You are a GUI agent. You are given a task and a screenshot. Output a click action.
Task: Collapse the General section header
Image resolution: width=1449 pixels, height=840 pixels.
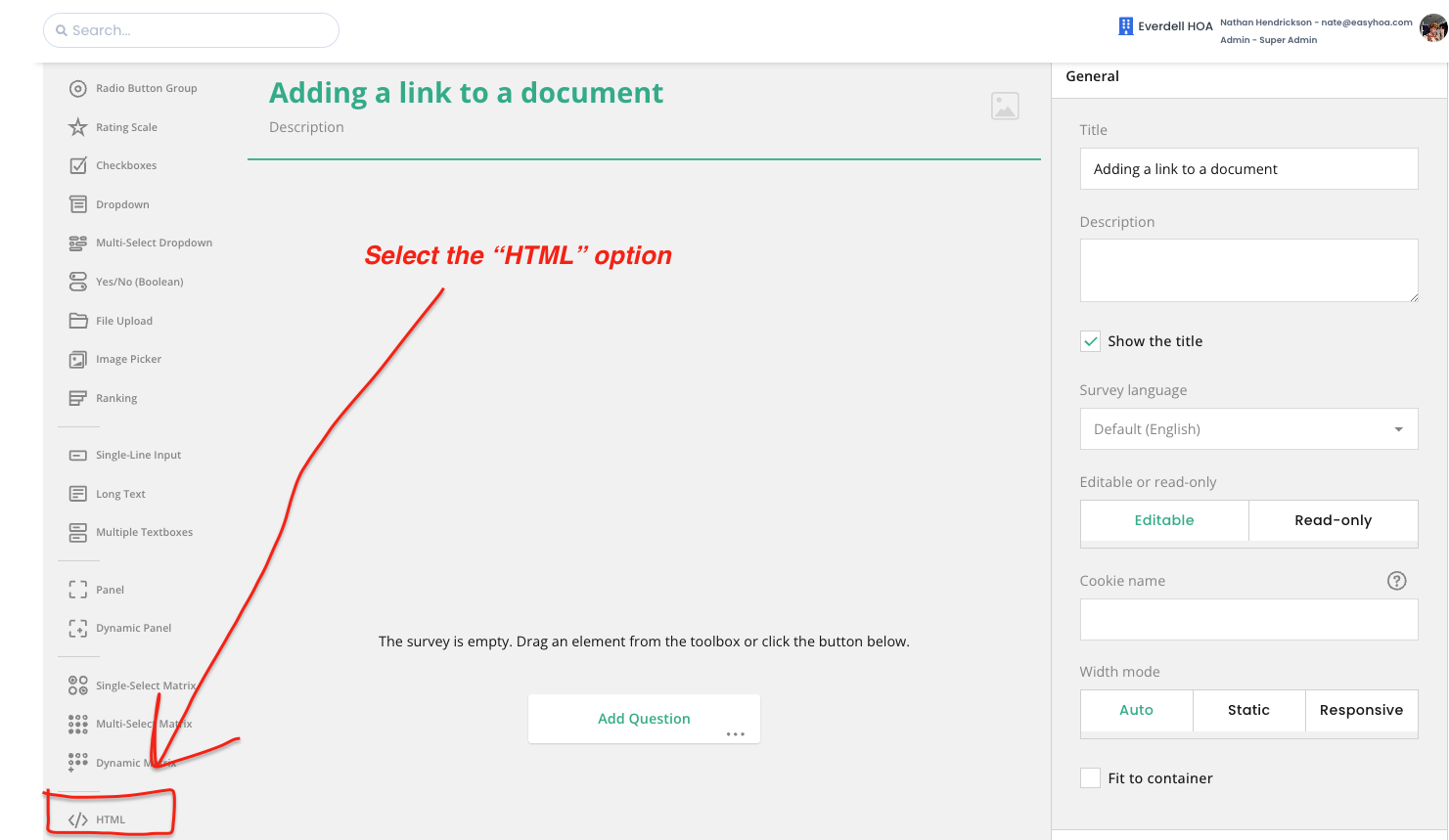1092,76
